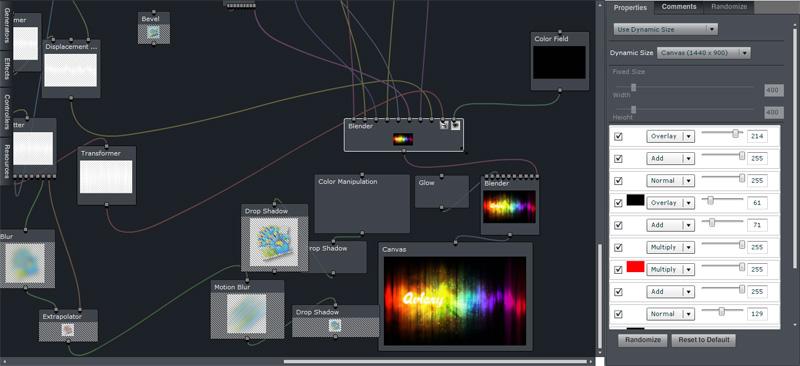Click the Fixed Size Width slider
The image size is (800, 366).
tap(685, 87)
